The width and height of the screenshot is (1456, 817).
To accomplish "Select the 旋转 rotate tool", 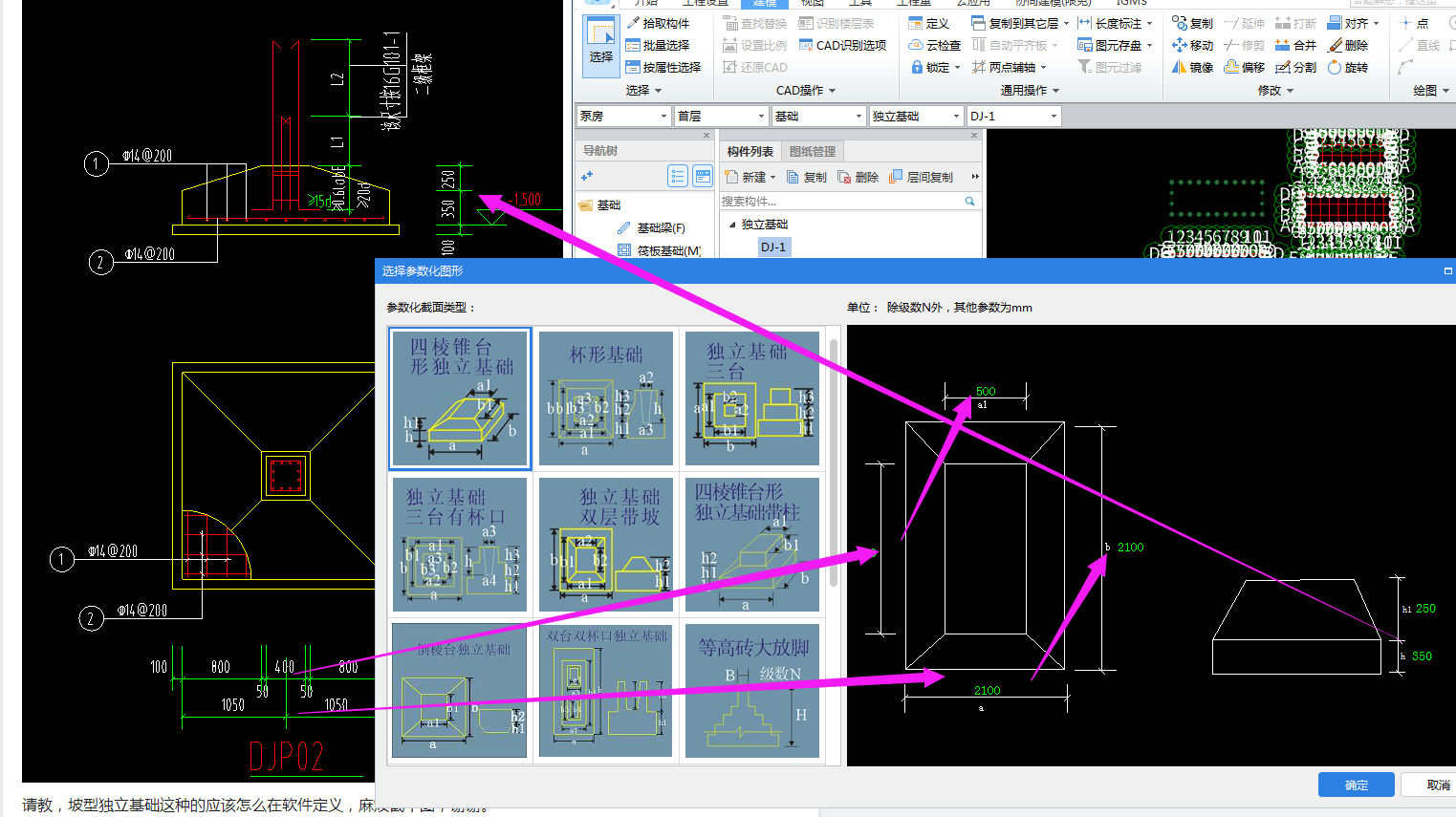I will pyautogui.click(x=1348, y=67).
